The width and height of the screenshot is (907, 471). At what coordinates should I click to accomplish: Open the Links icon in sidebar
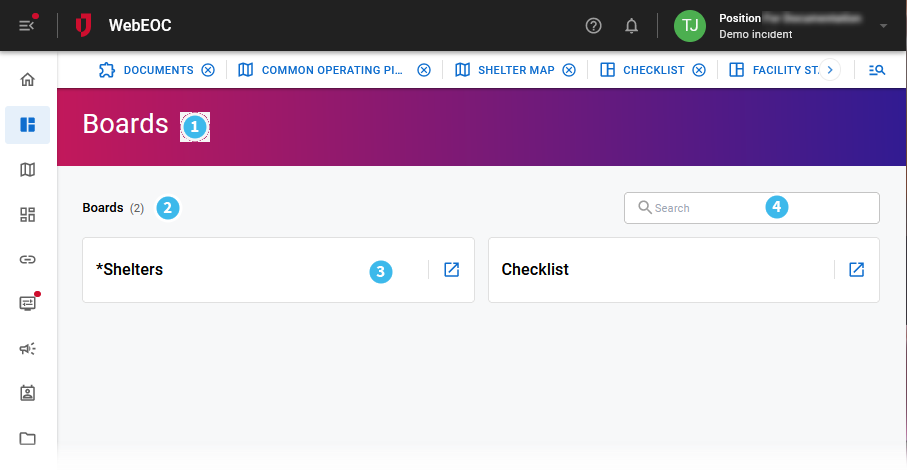point(28,259)
